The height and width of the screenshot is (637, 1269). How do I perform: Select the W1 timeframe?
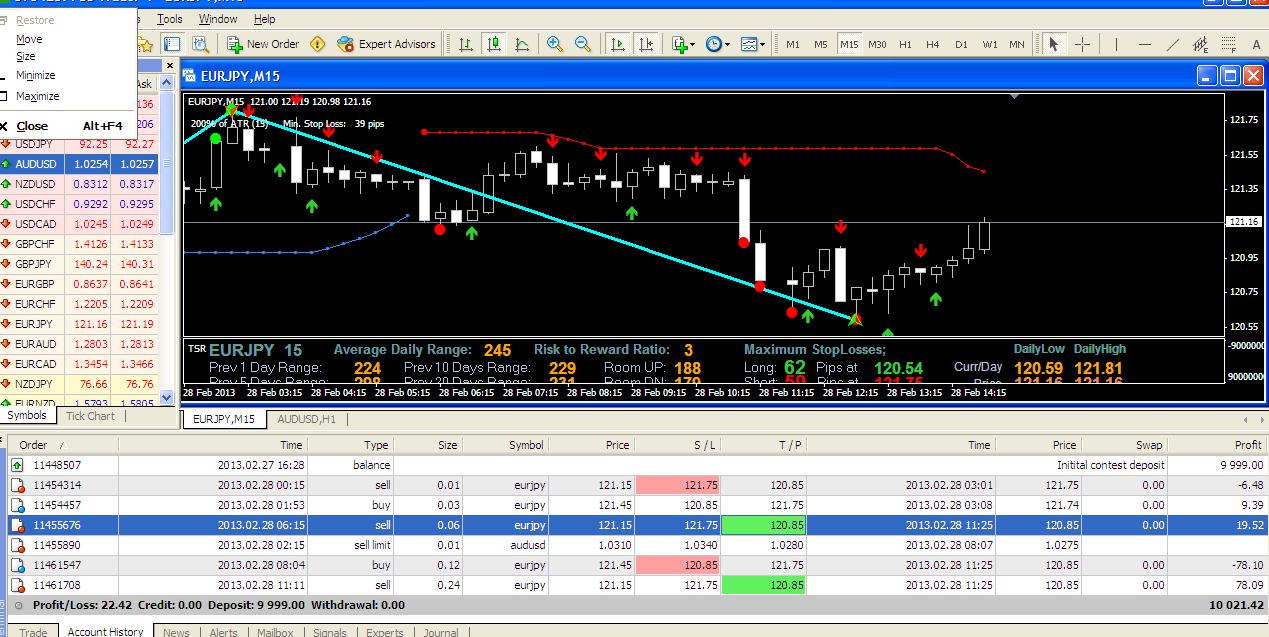click(x=989, y=45)
